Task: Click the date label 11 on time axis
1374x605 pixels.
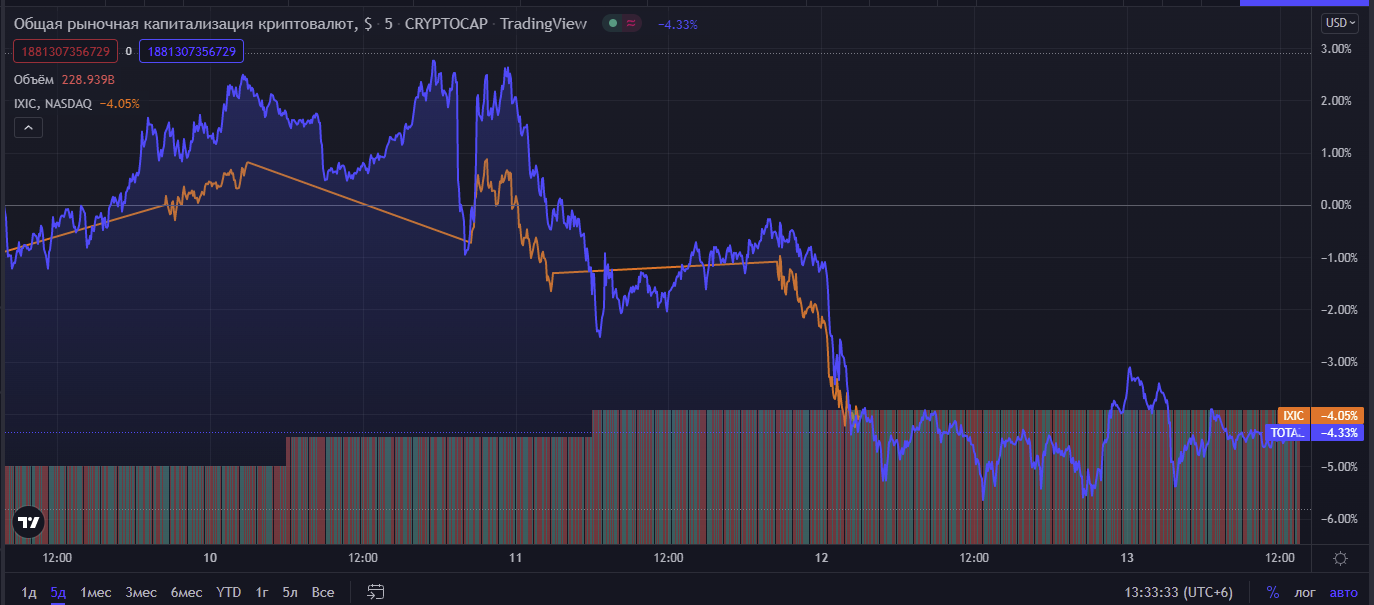Action: (x=516, y=557)
